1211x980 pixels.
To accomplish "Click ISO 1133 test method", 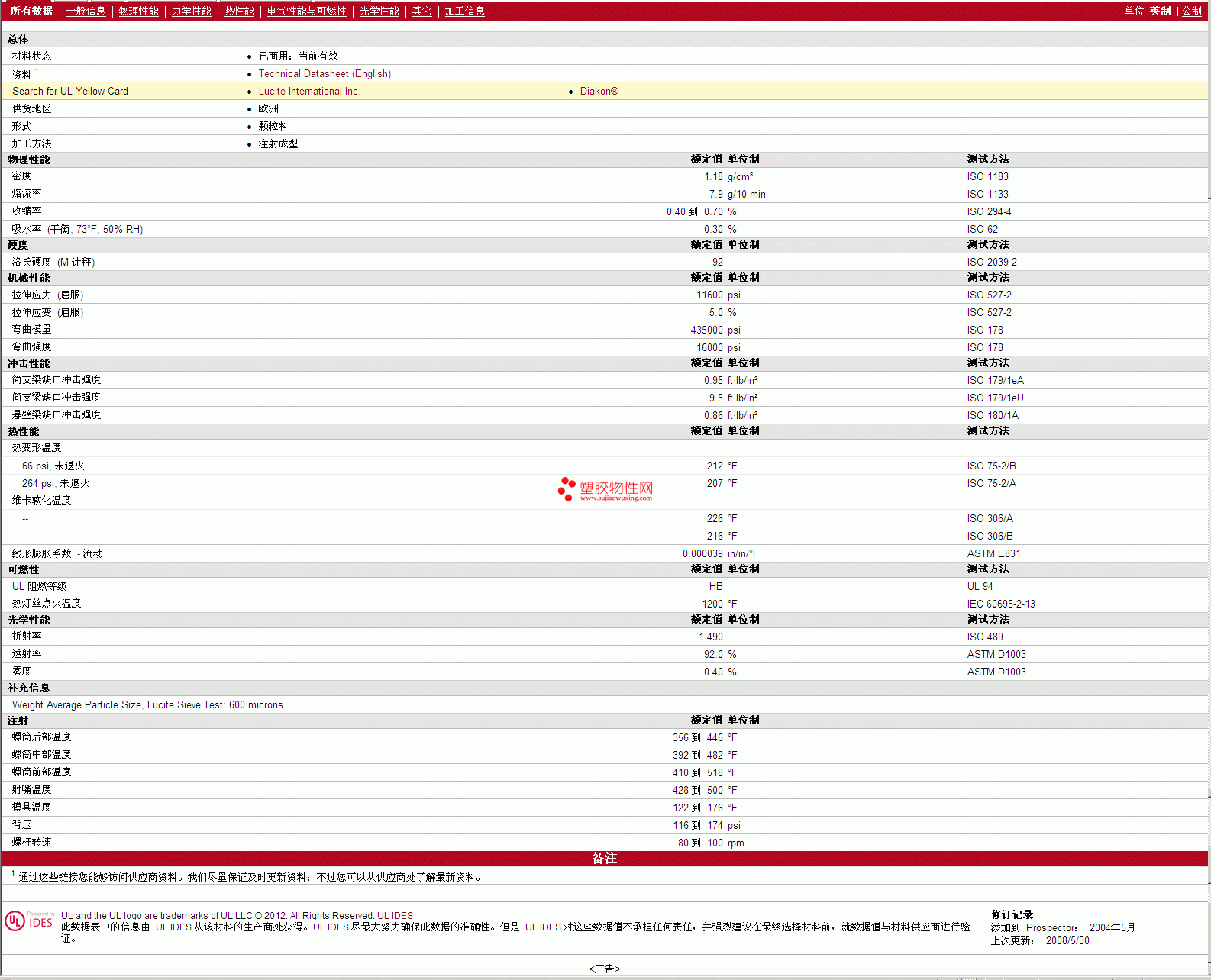I will (x=987, y=195).
